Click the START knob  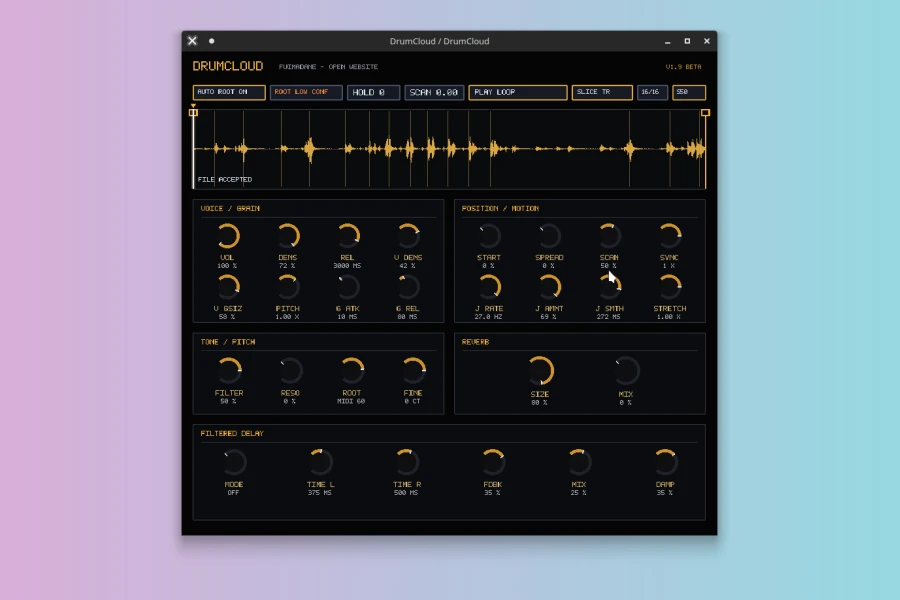click(x=489, y=236)
